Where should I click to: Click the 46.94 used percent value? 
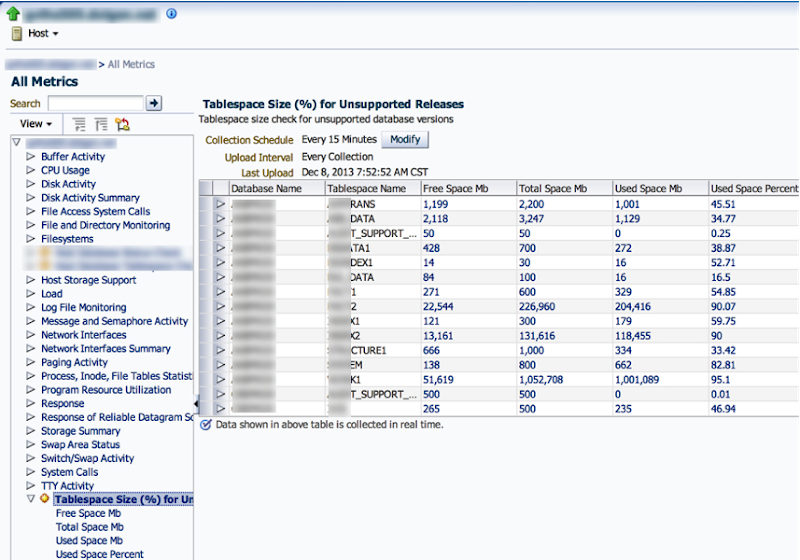[723, 409]
